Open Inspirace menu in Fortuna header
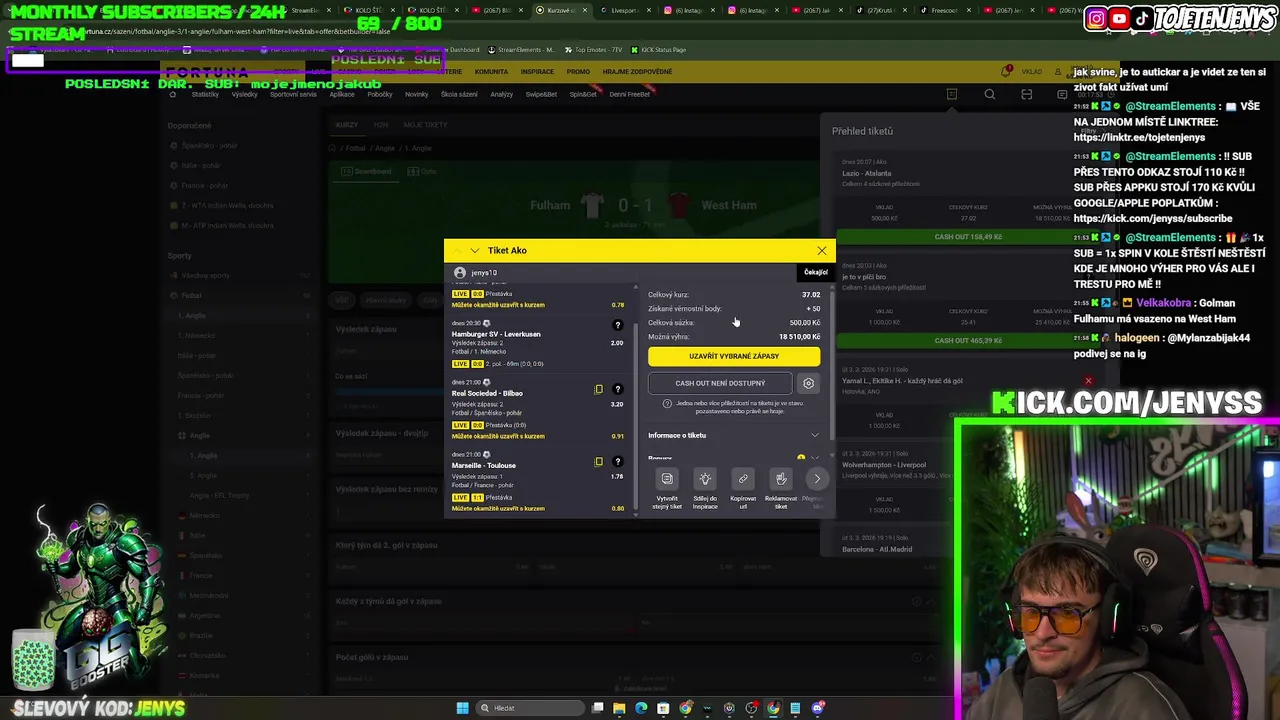The image size is (1280, 720). (537, 71)
